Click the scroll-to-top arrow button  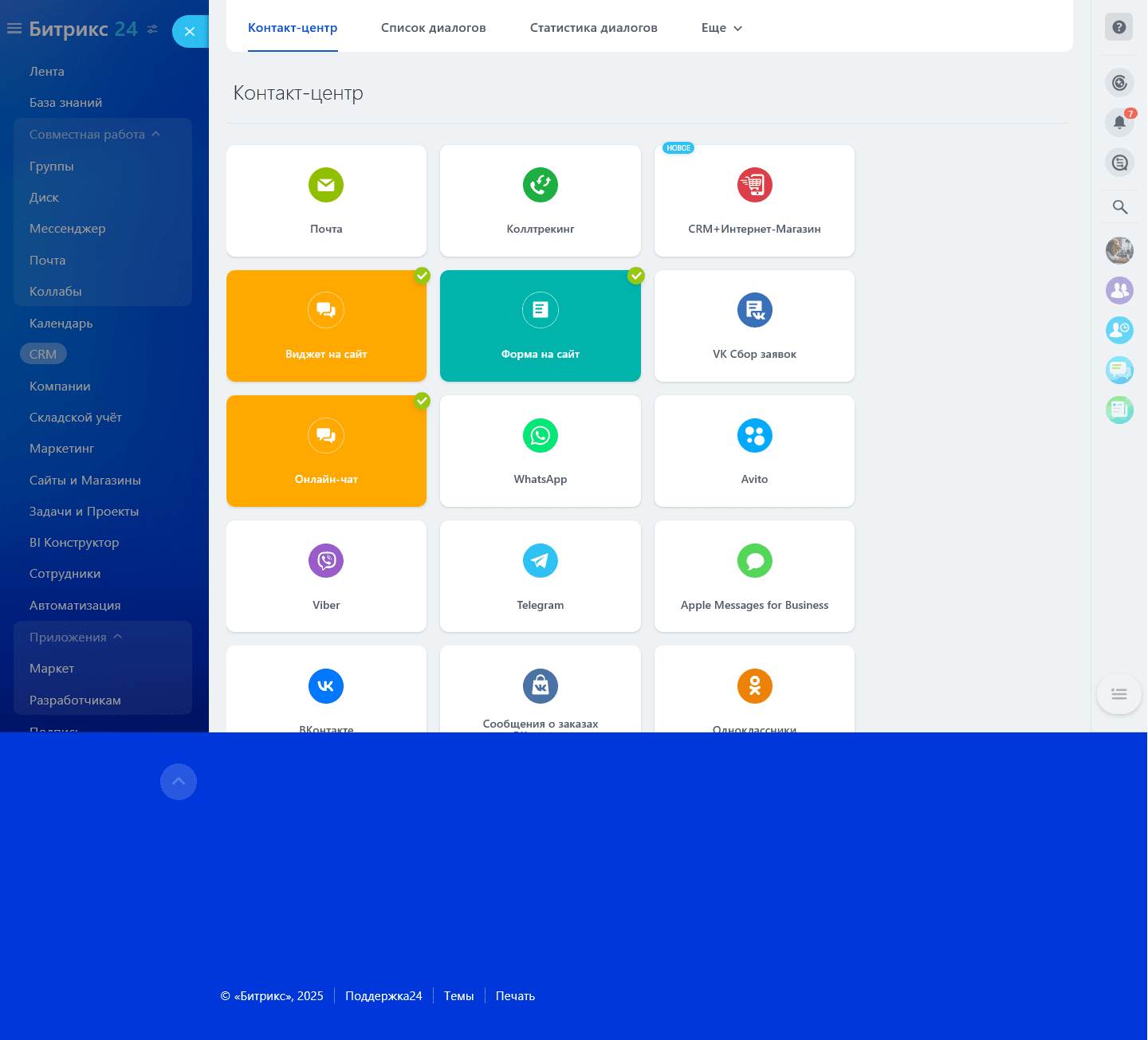coord(179,782)
